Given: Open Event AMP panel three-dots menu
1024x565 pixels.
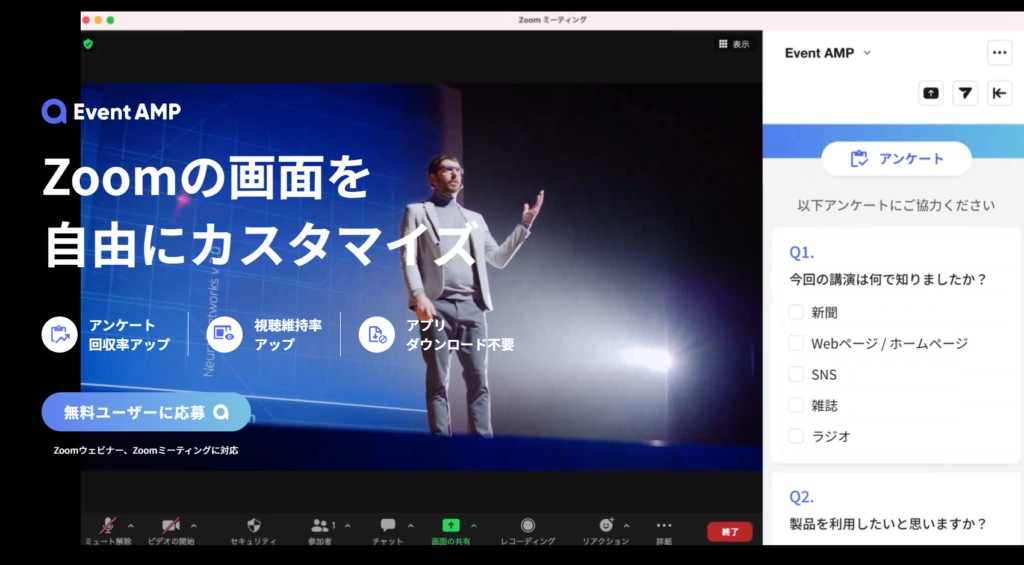Looking at the screenshot, I should click(x=999, y=52).
